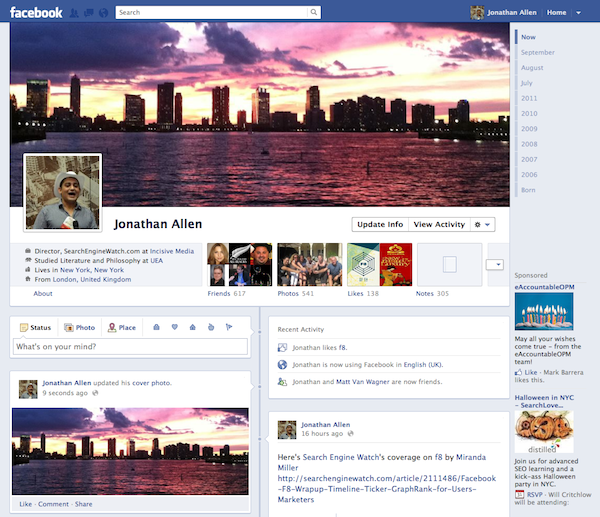Open English (UK) link in Recent Activity
The image size is (600, 517).
(x=422, y=365)
